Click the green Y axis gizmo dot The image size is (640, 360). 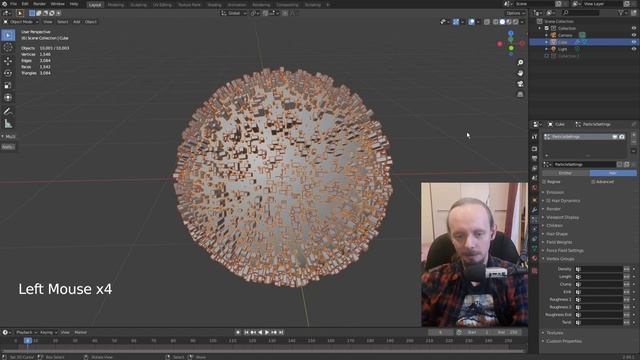click(511, 48)
